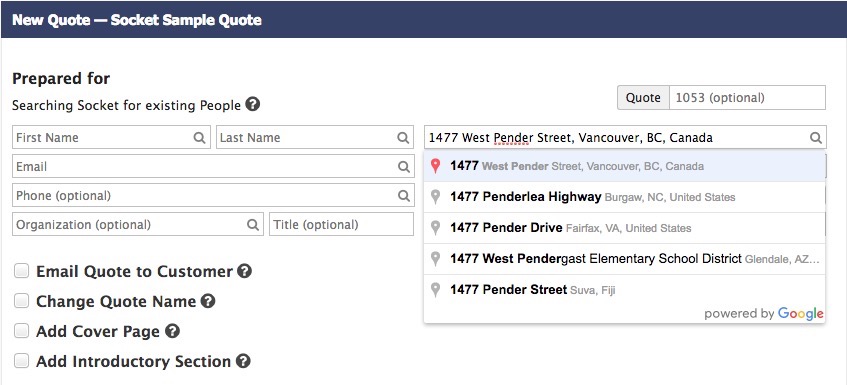Open help icon next to Email Quote to Customer
The width and height of the screenshot is (847, 385).
(245, 271)
